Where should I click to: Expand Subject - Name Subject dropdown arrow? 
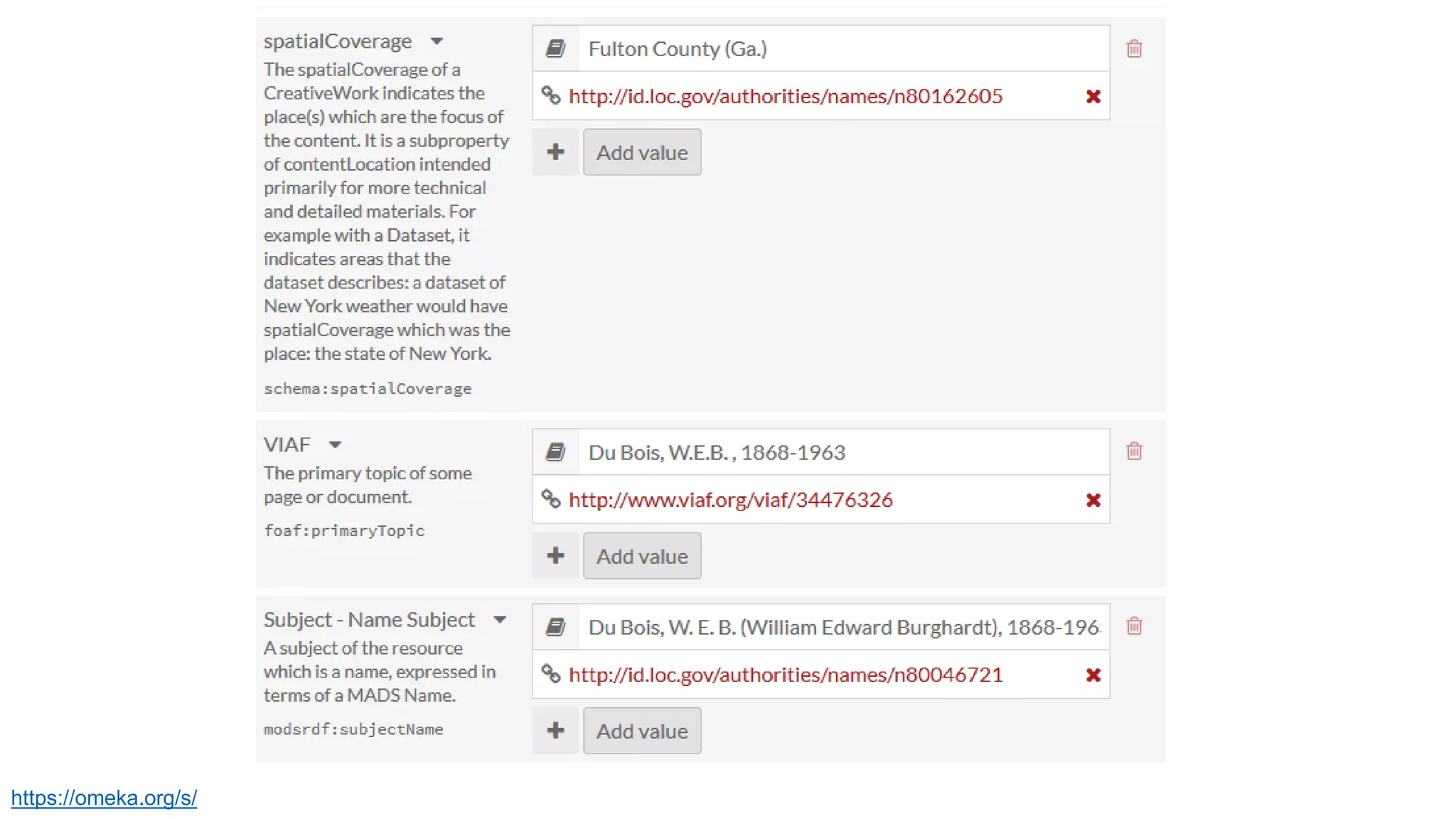click(500, 620)
